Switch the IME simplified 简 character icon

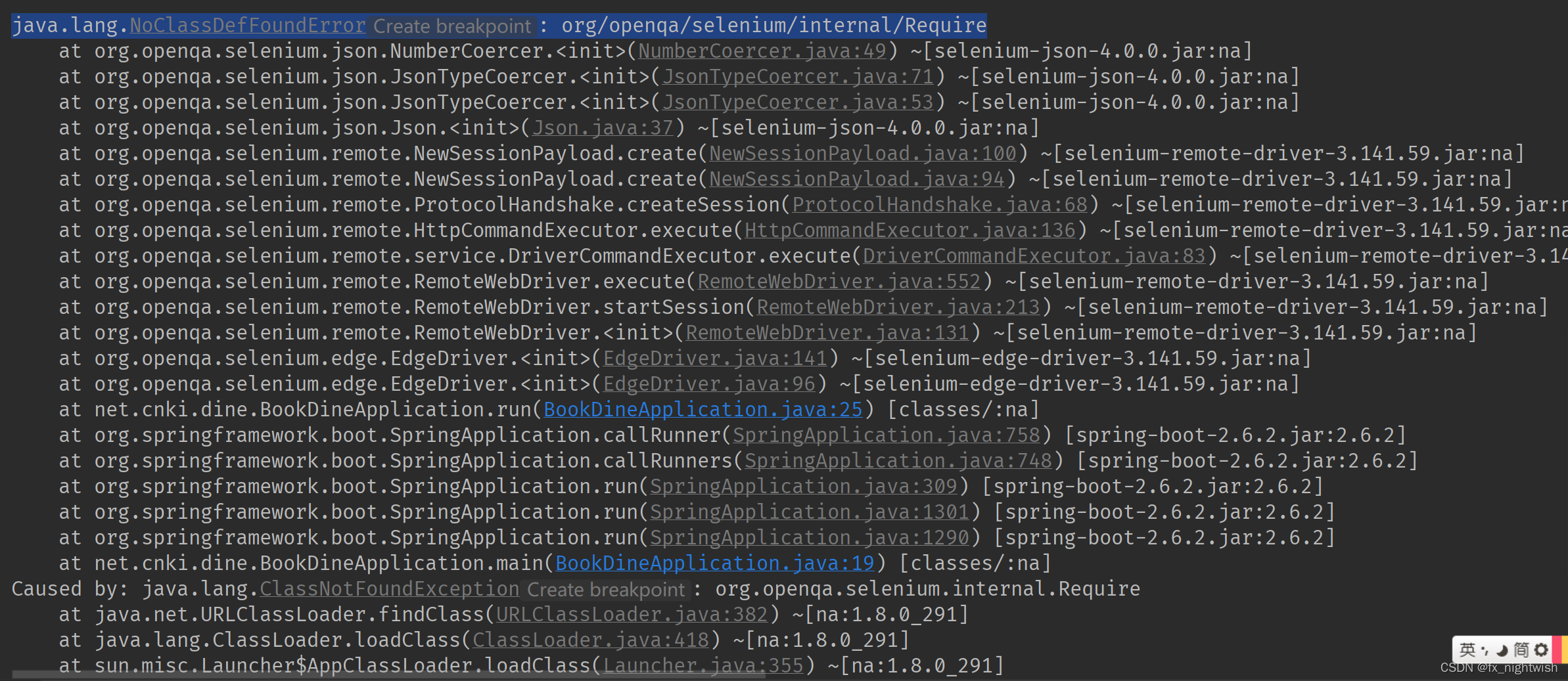[x=1521, y=649]
